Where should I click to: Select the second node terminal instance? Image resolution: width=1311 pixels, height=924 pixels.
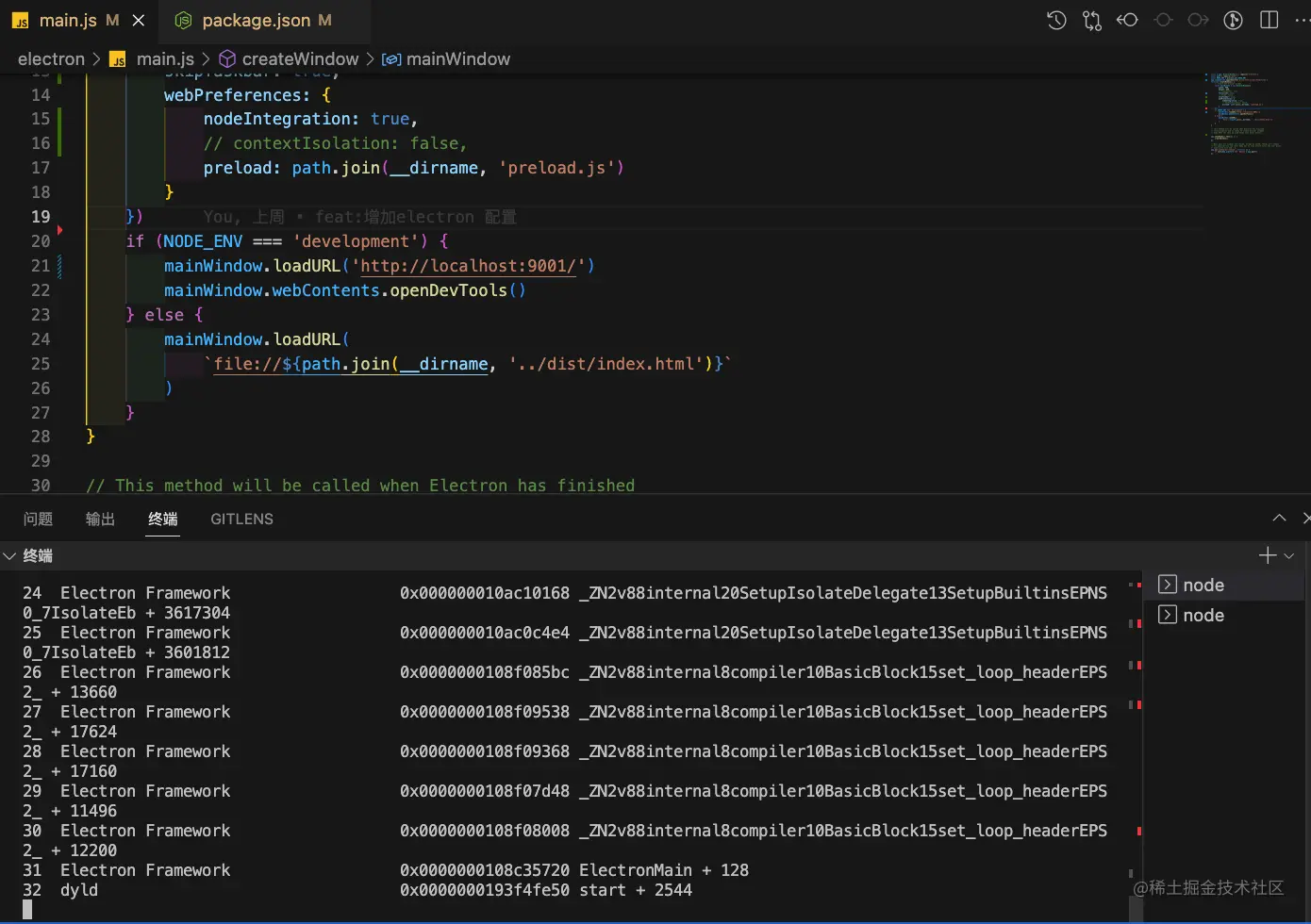click(1224, 615)
